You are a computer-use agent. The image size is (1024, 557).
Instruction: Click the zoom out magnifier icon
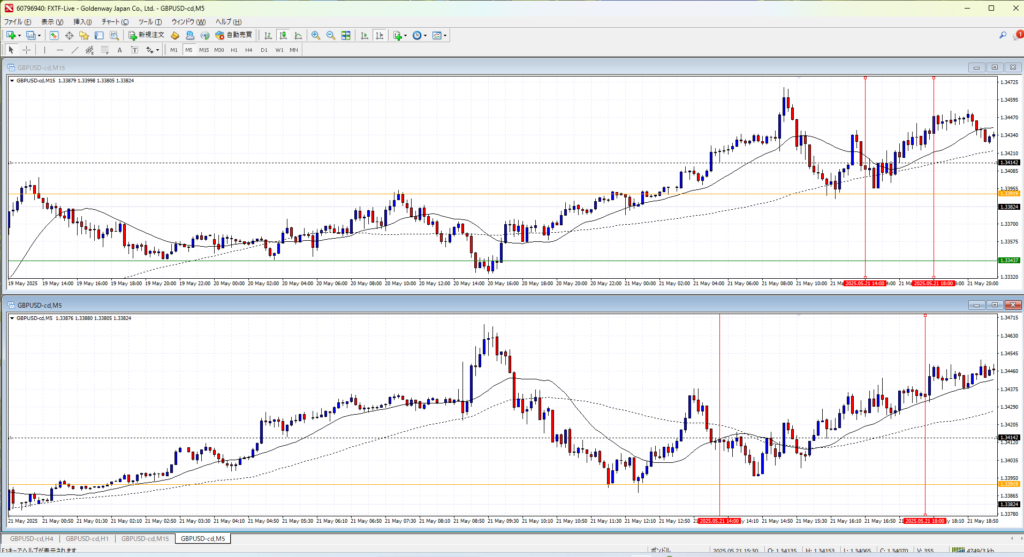coord(330,35)
